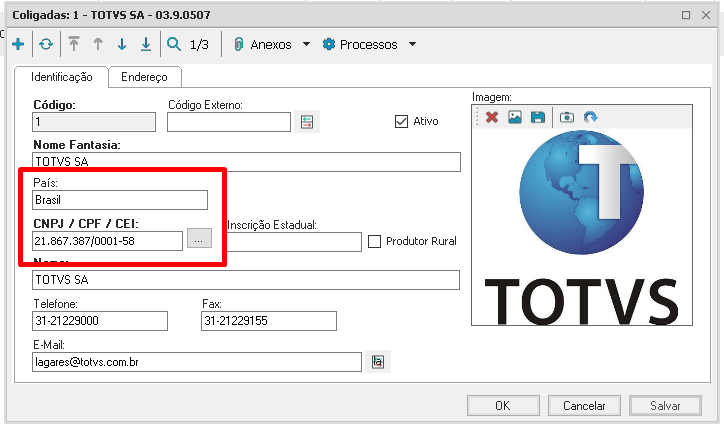Toggle the Produtor Rural checkbox

[x=374, y=241]
